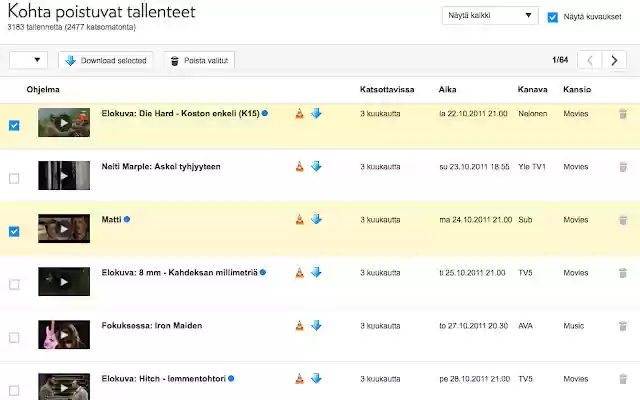Open title Fokuksessa: Iron Maiden
Image resolution: width=640 pixels, height=400 pixels.
coord(152,326)
